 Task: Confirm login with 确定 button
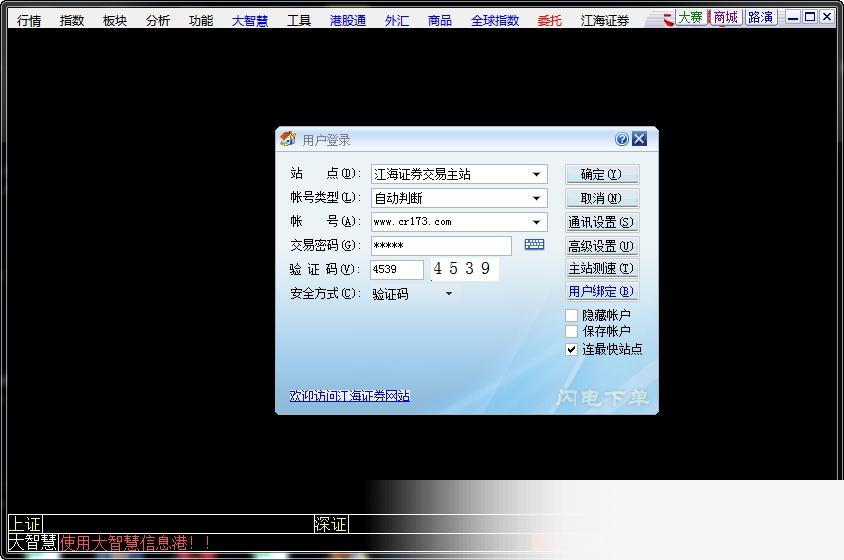point(602,174)
